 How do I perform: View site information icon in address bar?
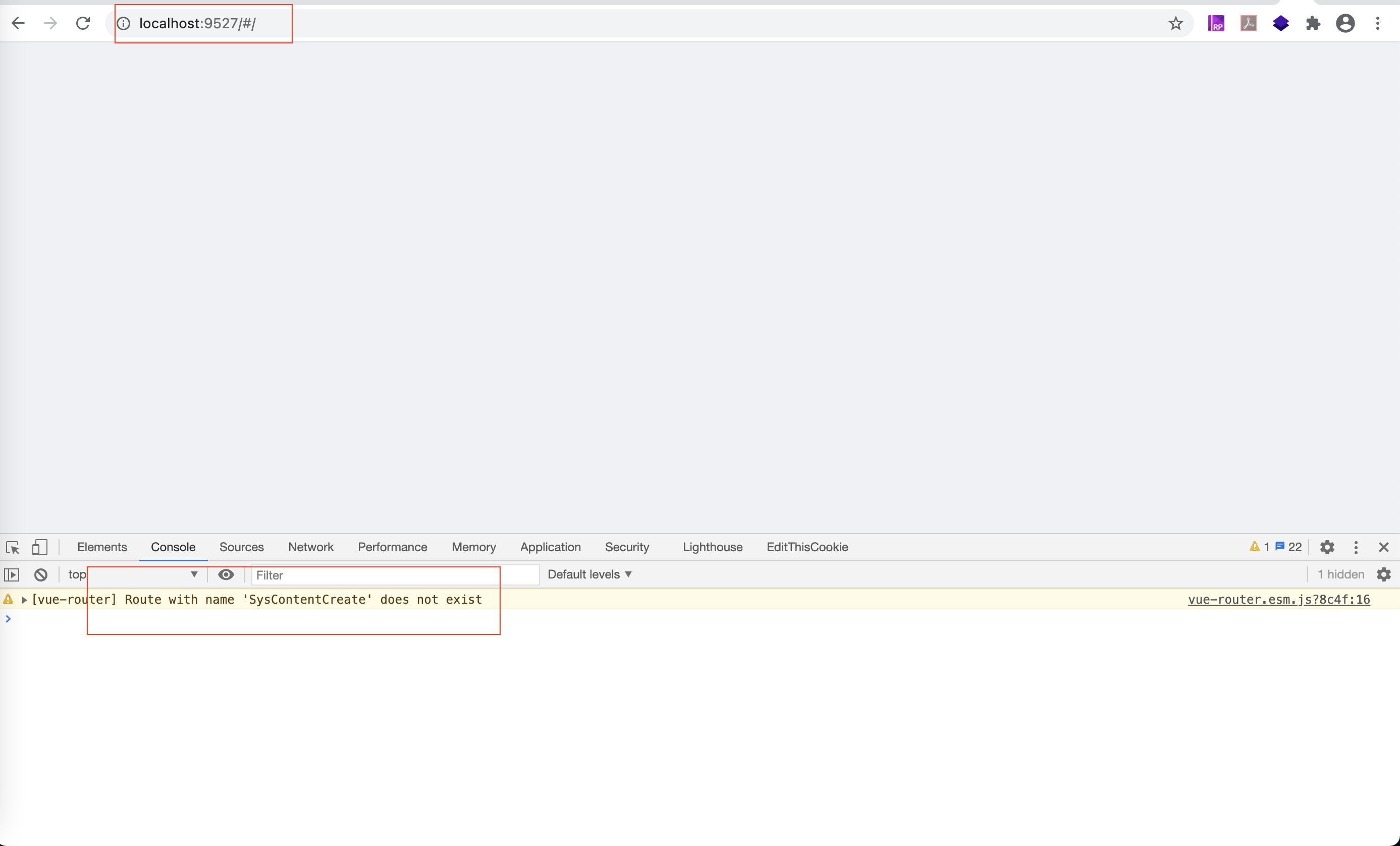(x=123, y=23)
